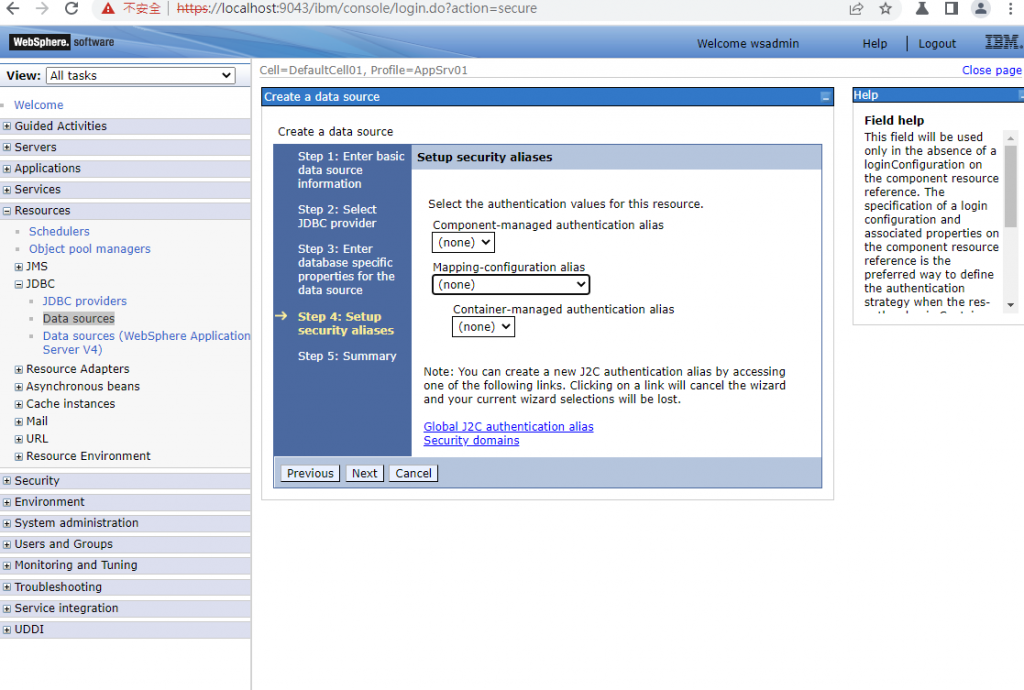Screen dimensions: 1024x690
Task: Open Data sources WebSphere Application Server V4
Action: (x=146, y=343)
